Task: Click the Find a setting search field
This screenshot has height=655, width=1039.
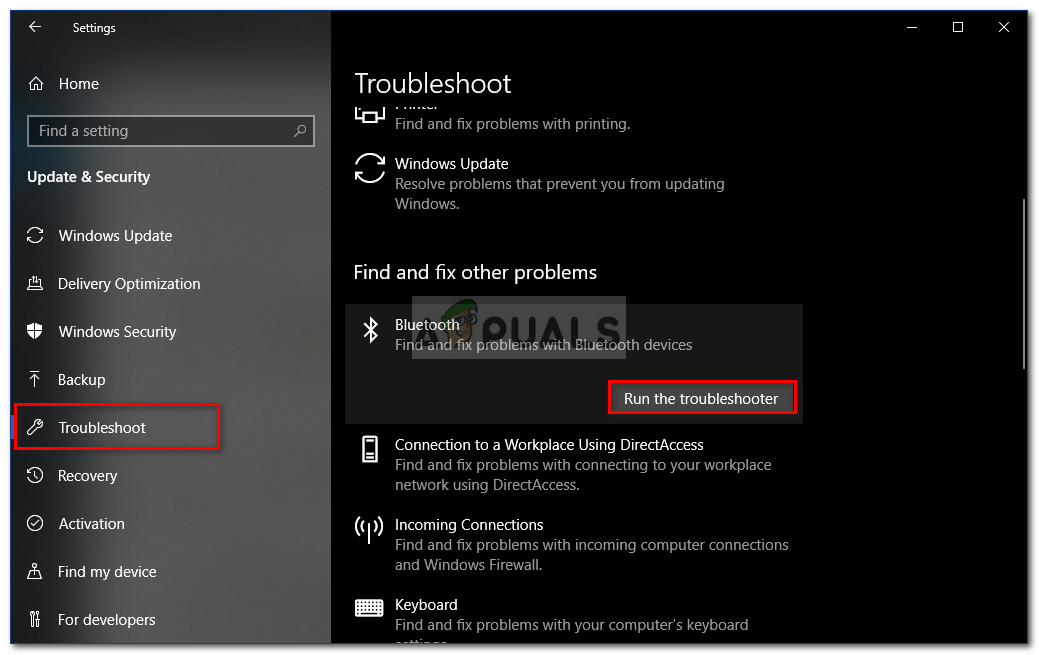Action: [170, 131]
